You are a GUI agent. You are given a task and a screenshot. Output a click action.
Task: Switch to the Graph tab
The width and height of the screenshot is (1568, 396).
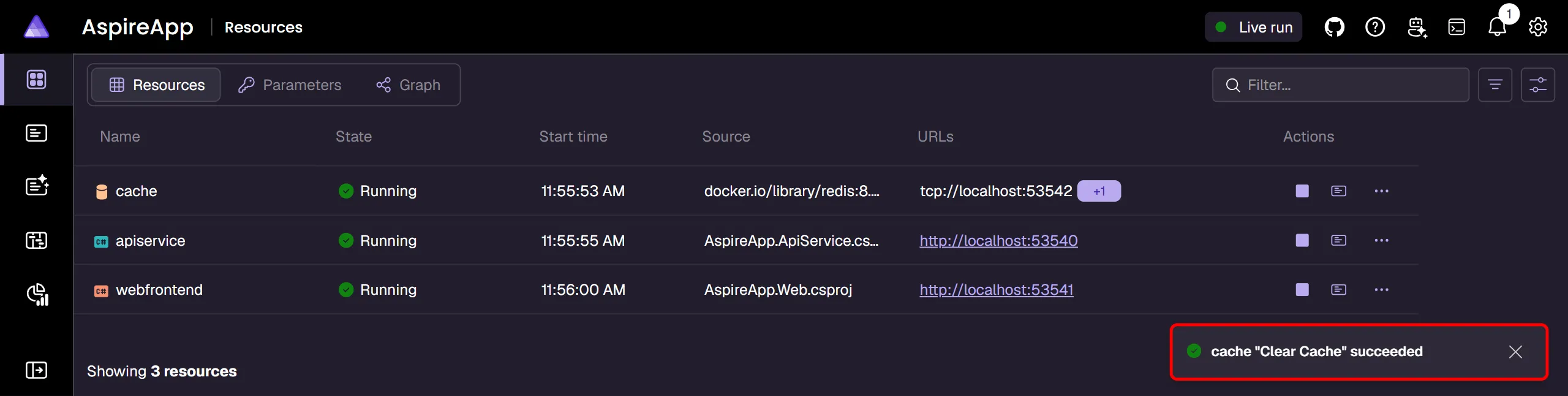(408, 85)
